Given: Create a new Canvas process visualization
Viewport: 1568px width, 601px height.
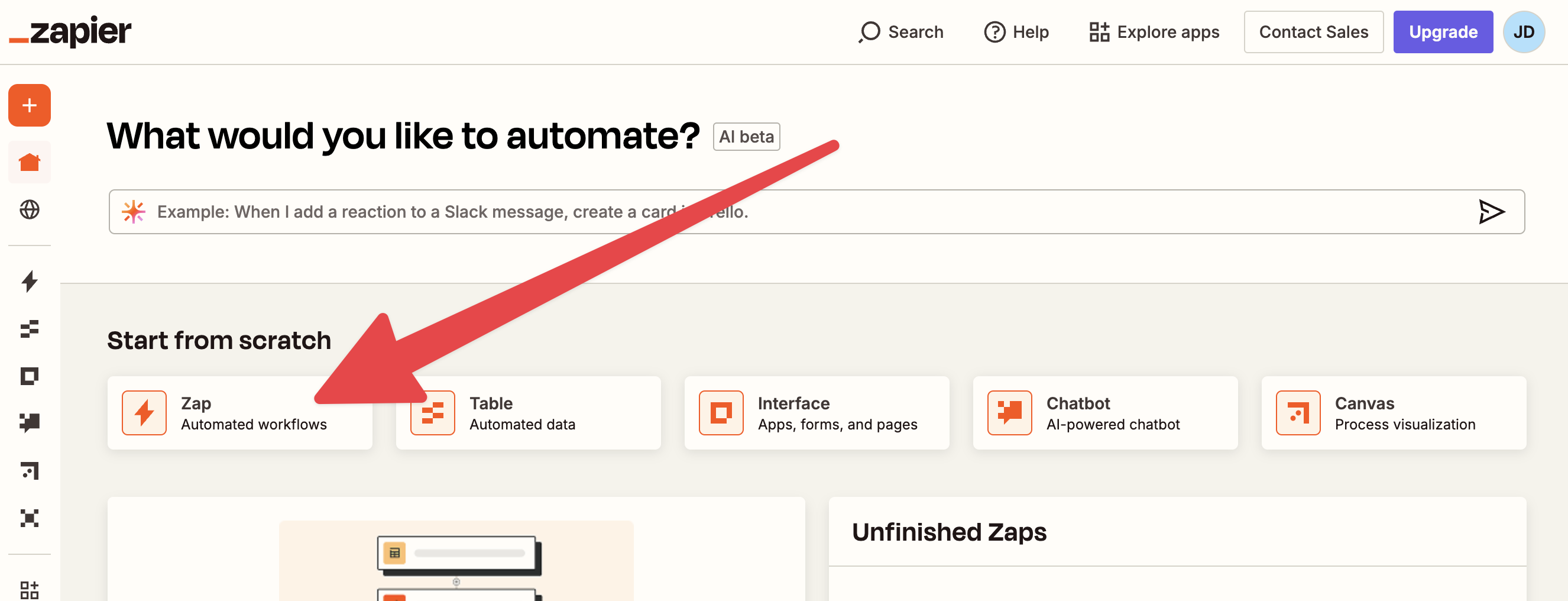Looking at the screenshot, I should pos(1394,413).
